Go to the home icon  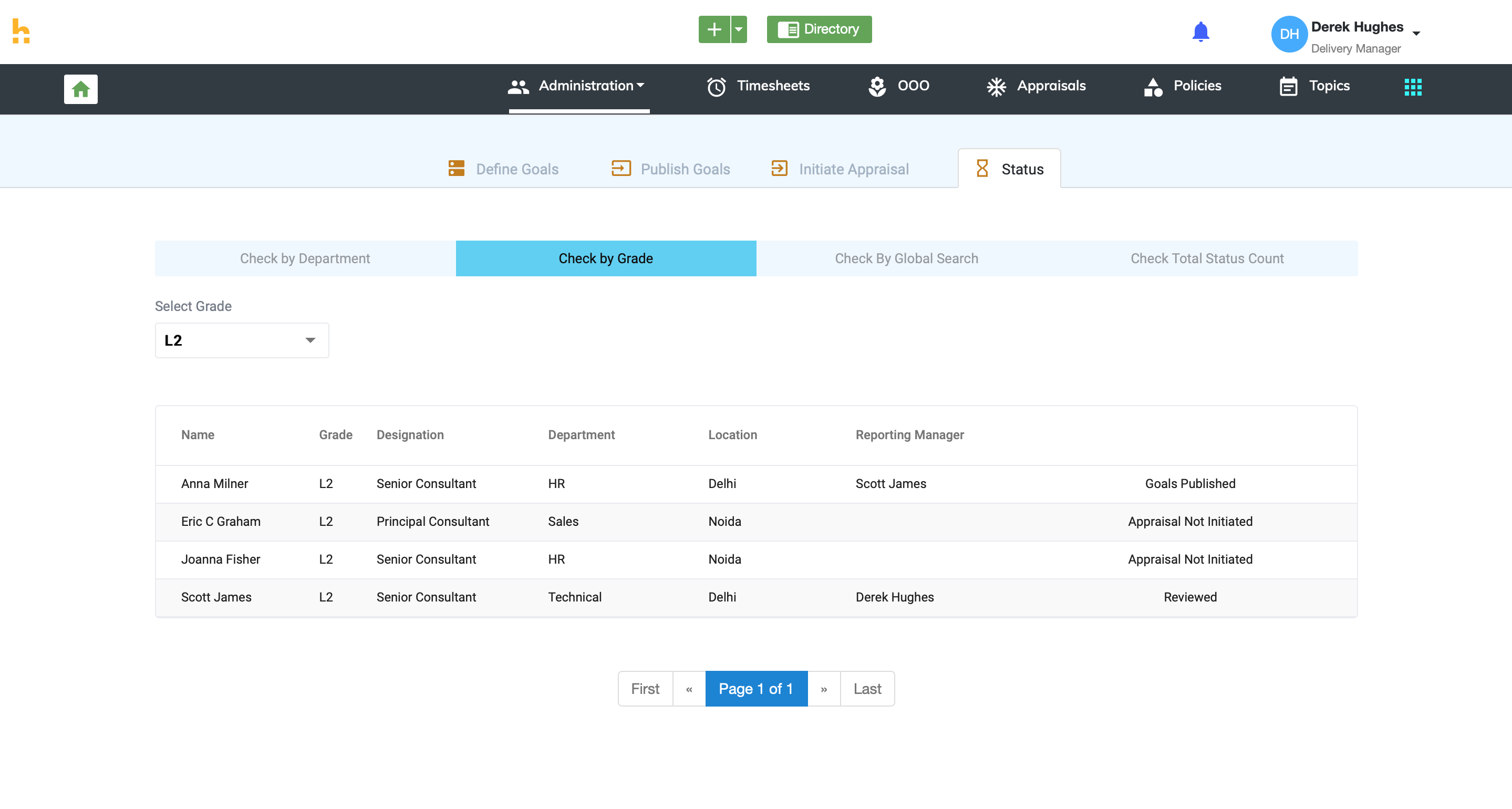81,89
